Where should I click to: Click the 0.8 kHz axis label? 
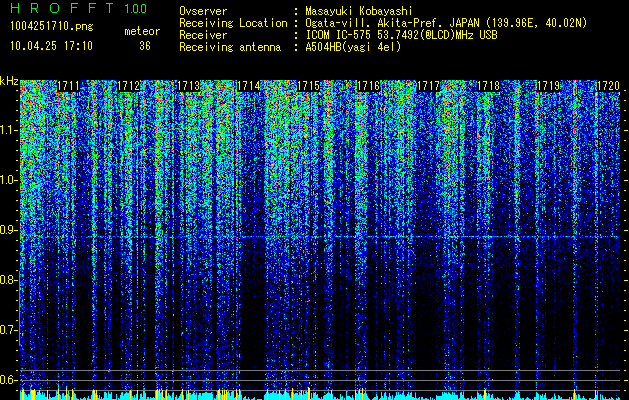point(7,280)
